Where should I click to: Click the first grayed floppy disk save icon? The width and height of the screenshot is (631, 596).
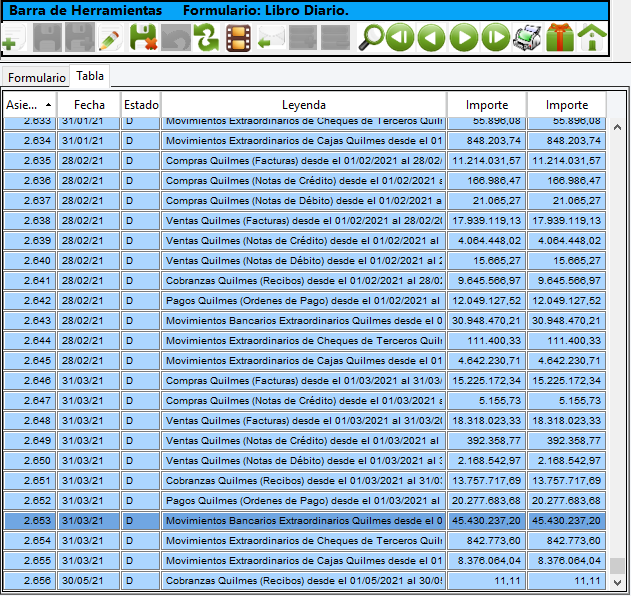click(x=47, y=38)
